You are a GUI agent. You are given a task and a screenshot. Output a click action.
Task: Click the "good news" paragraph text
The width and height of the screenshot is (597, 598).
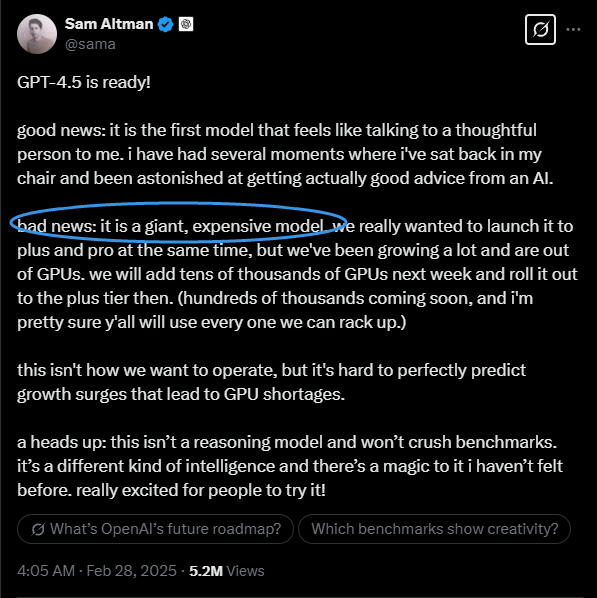[x=285, y=154]
